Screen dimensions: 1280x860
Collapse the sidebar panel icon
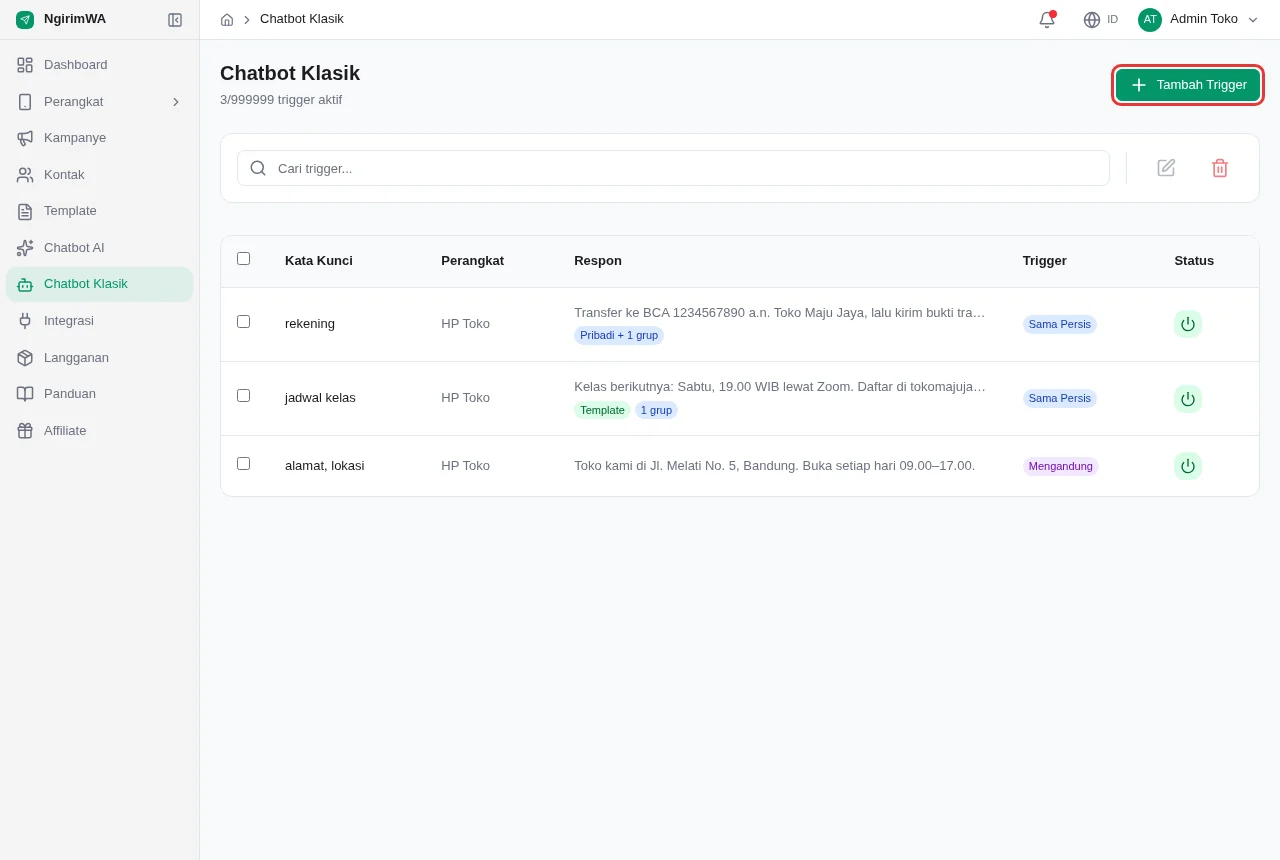tap(175, 20)
